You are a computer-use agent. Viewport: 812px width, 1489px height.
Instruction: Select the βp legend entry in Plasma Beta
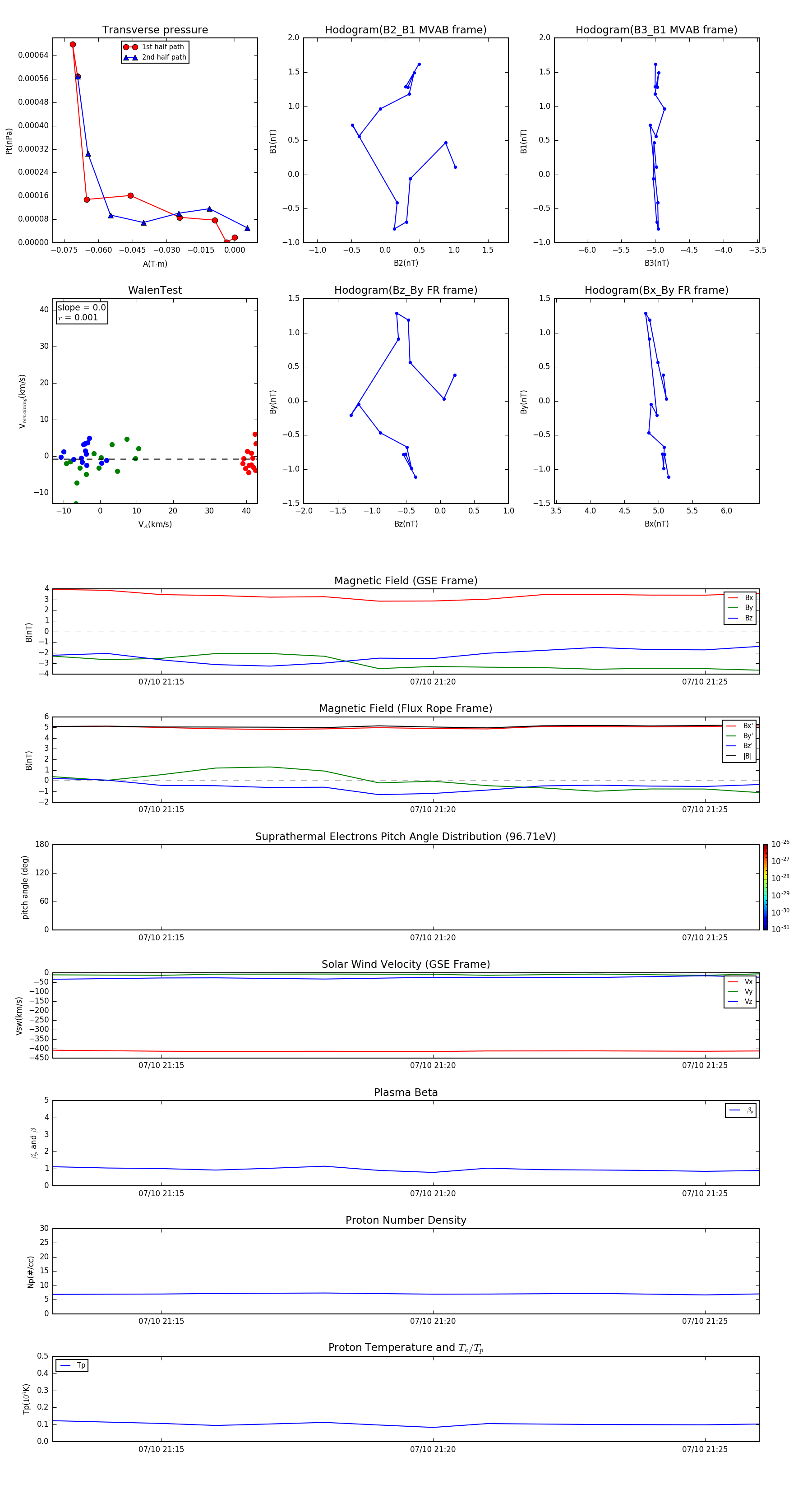pyautogui.click(x=741, y=1110)
